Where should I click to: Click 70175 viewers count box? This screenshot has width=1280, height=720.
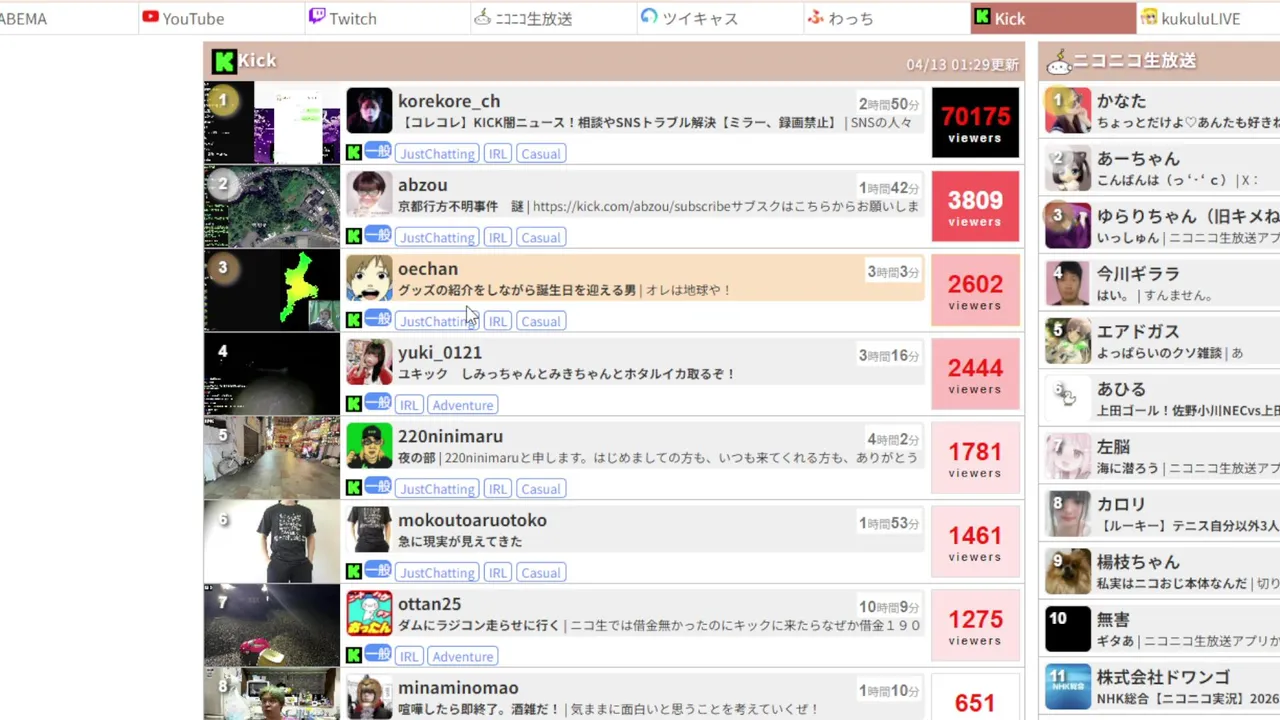[975, 122]
